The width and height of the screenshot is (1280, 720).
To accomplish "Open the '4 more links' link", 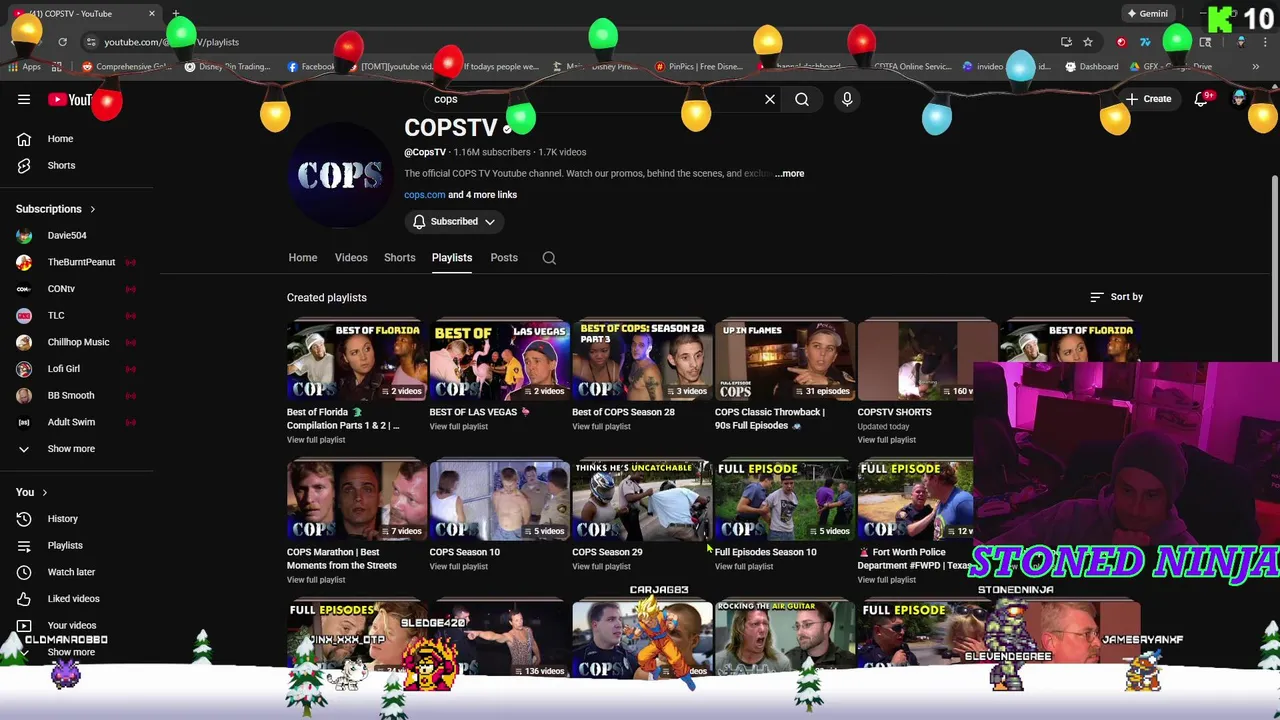I will click(x=483, y=195).
